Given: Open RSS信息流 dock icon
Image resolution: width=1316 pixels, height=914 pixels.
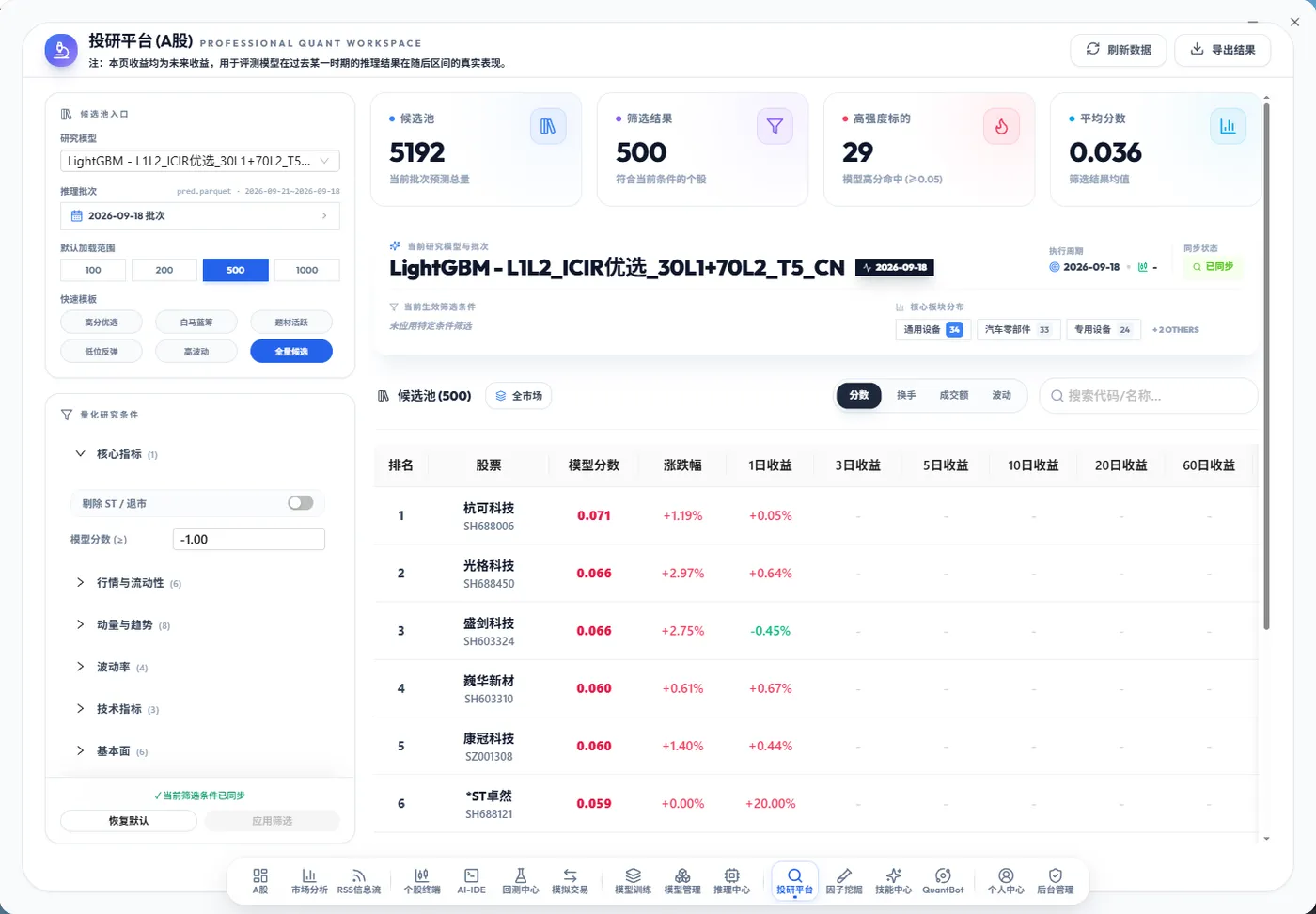Looking at the screenshot, I should click(x=359, y=881).
